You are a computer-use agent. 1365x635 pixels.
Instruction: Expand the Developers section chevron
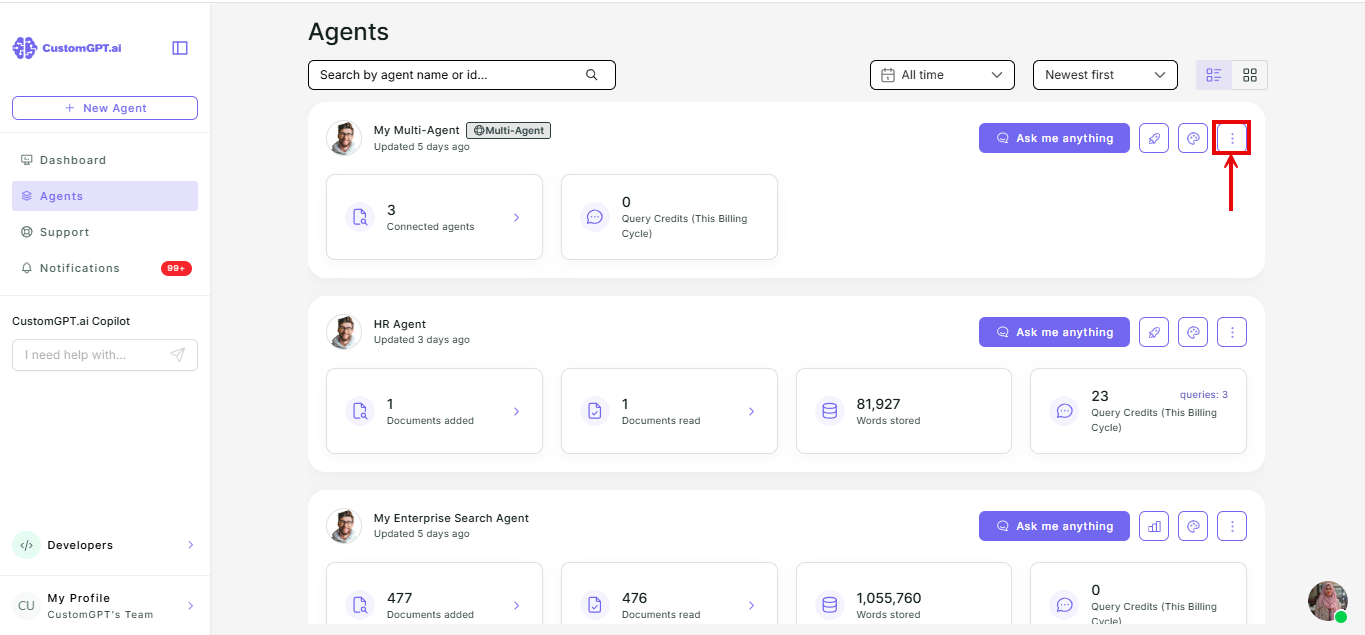(x=190, y=545)
